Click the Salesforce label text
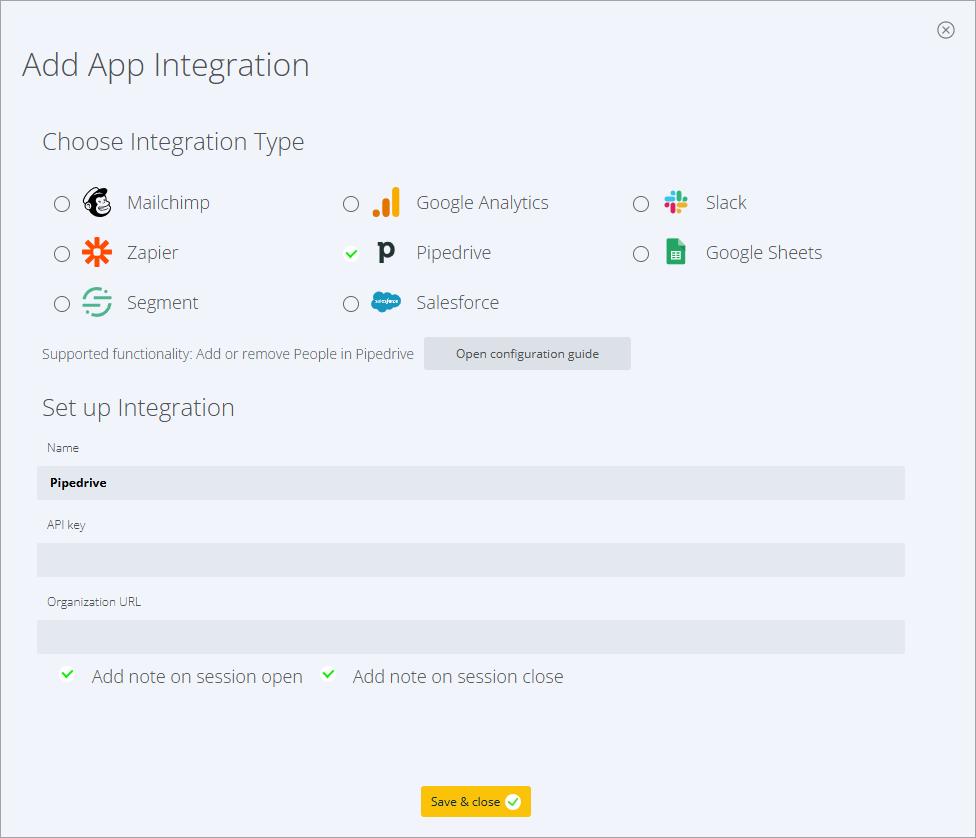 458,303
